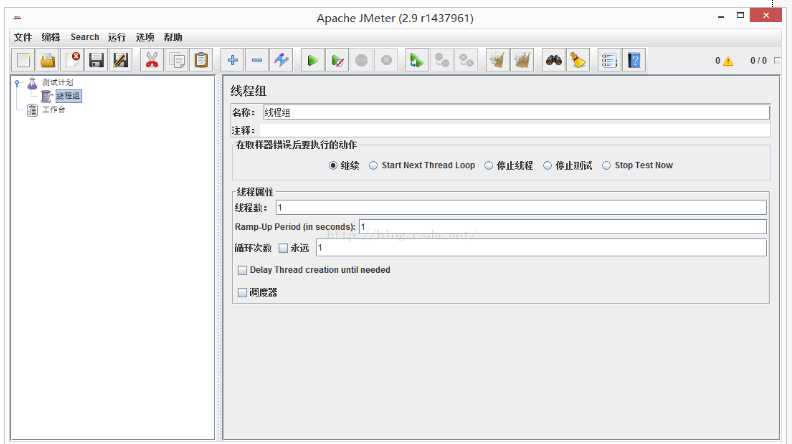Enable the 调度器 checkbox
The width and height of the screenshot is (792, 444).
coord(242,292)
